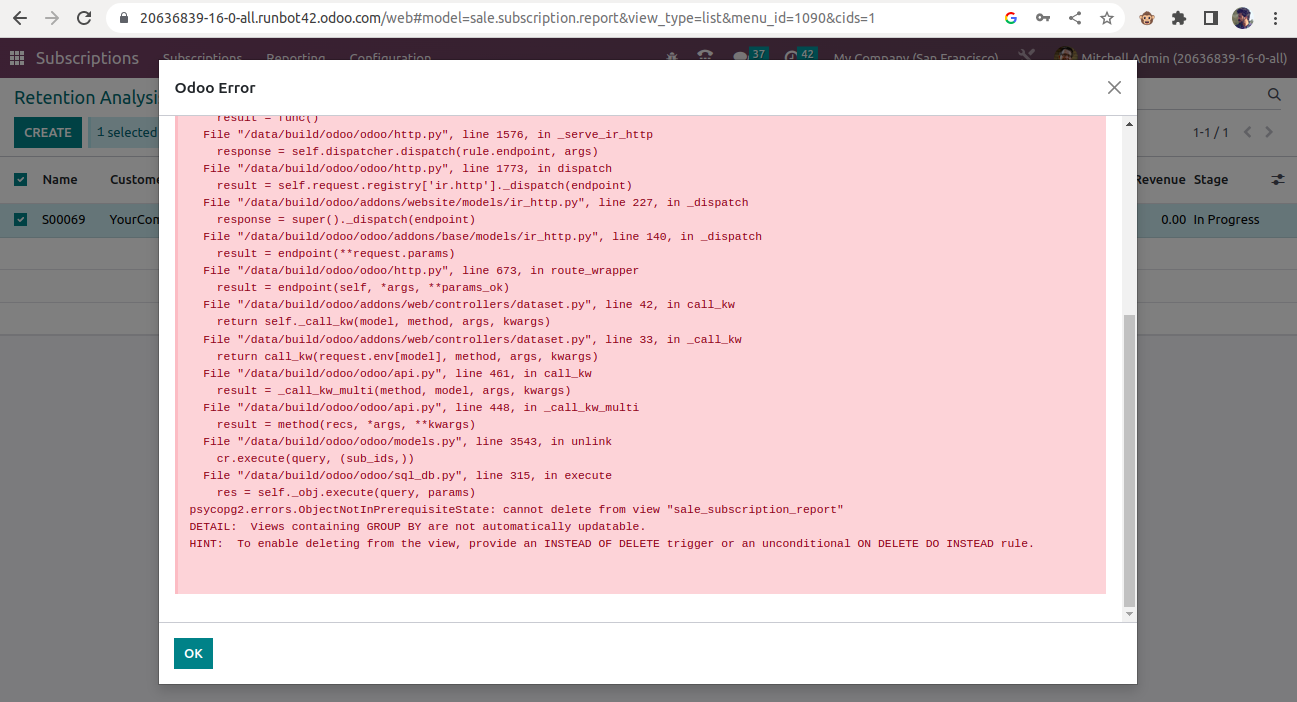Open the wrench tools icon in navbar
1297x702 pixels.
(x=1025, y=57)
